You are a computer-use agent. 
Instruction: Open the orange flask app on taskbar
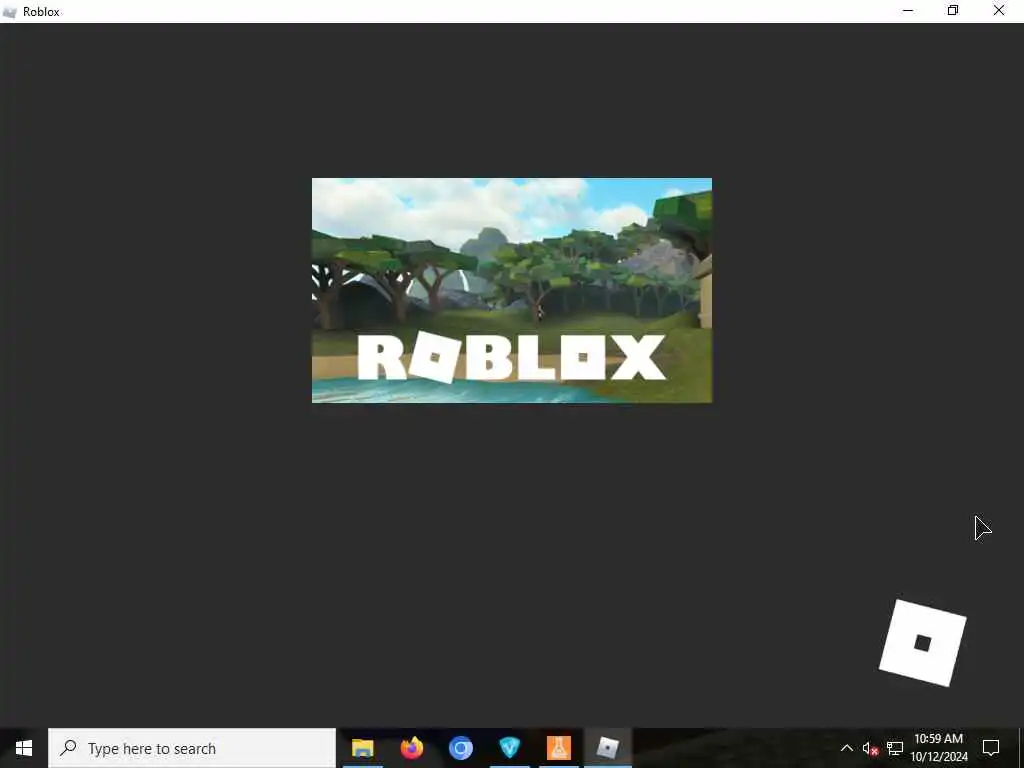(558, 748)
